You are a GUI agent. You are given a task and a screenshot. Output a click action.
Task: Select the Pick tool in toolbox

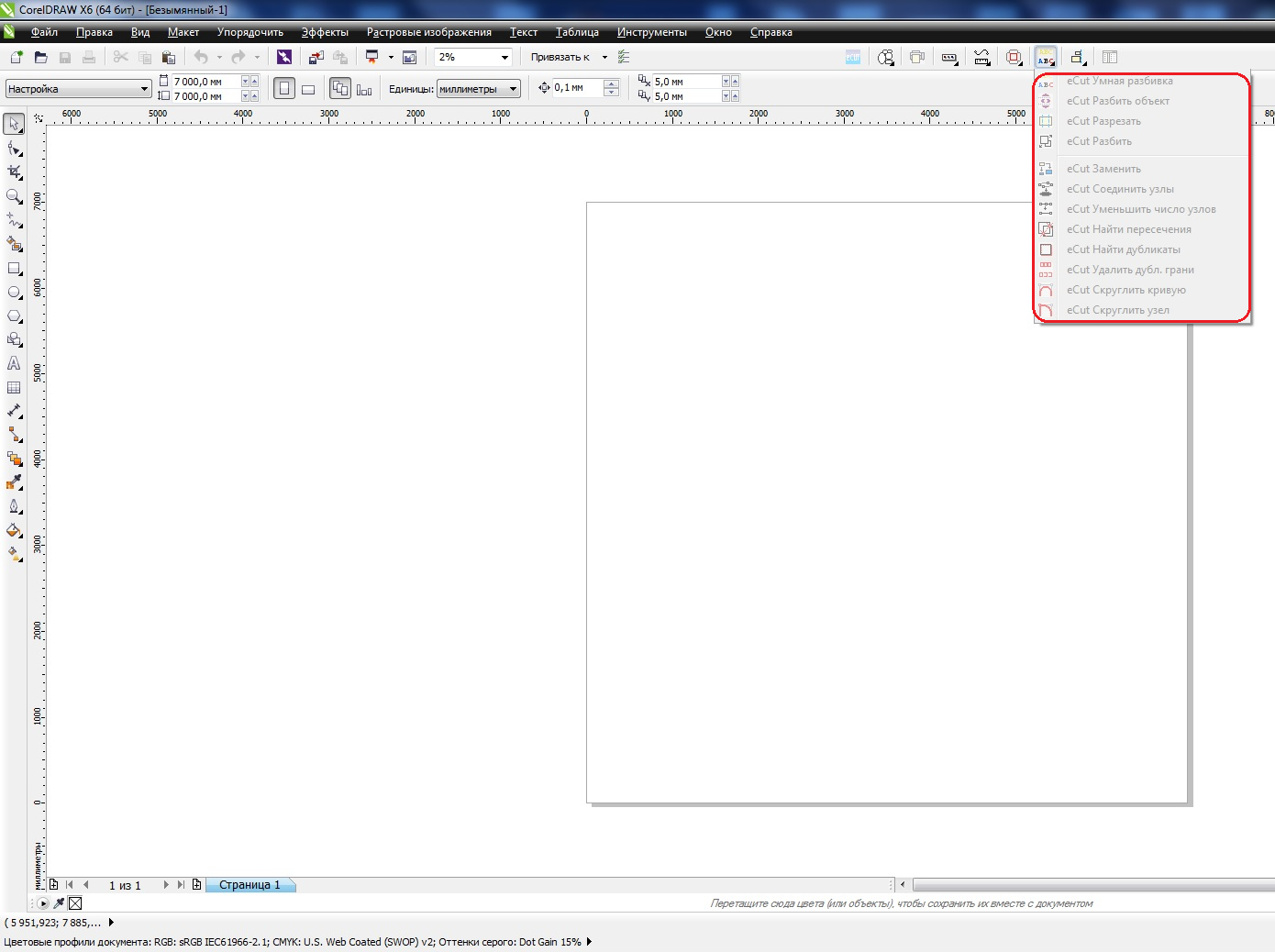point(14,124)
